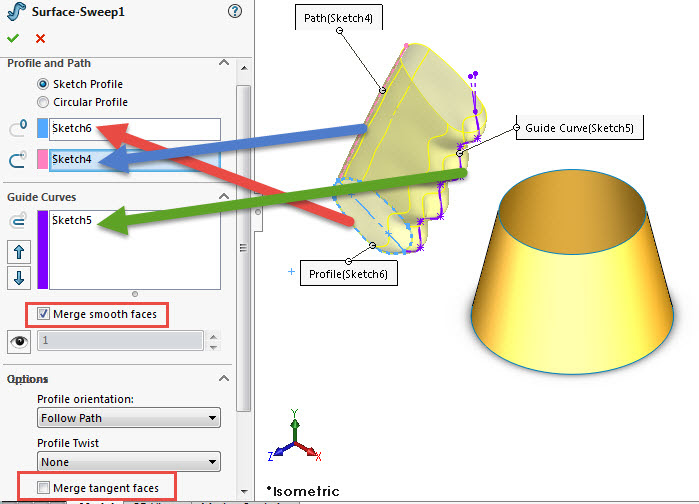Screen dimensions: 699x504
Task: Click the pink path color swatch
Action: pos(42,159)
